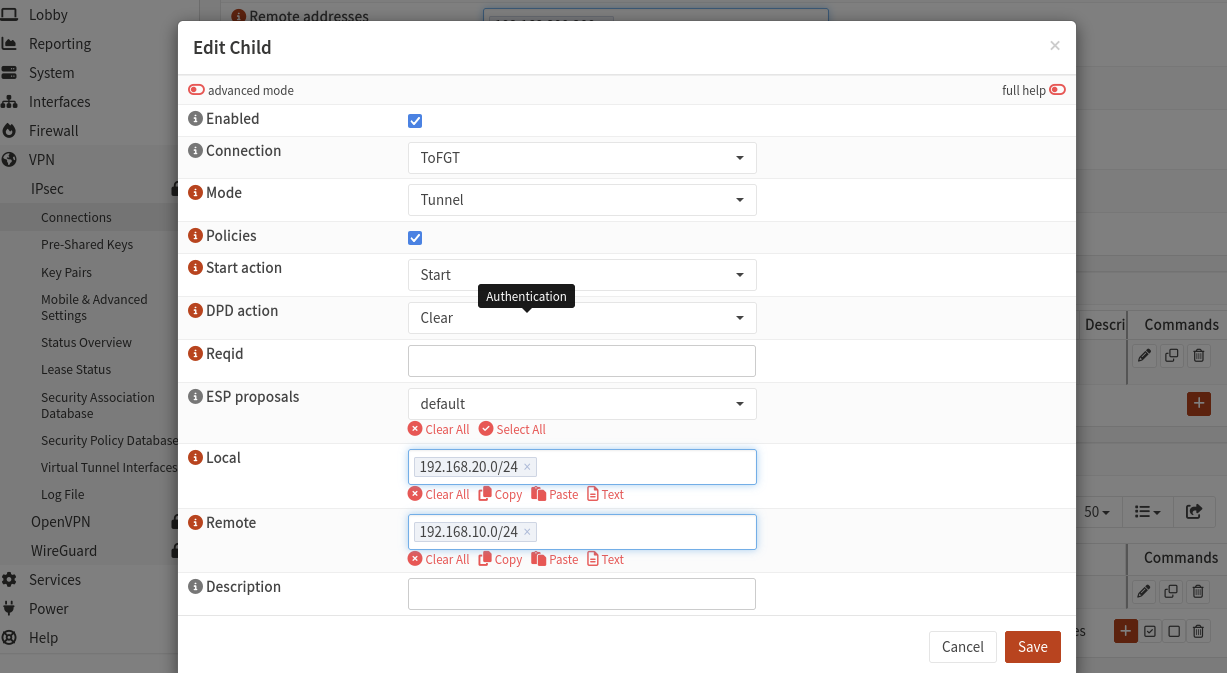Click the info icon beside Enabled
Image resolution: width=1227 pixels, height=673 pixels.
[x=196, y=119]
